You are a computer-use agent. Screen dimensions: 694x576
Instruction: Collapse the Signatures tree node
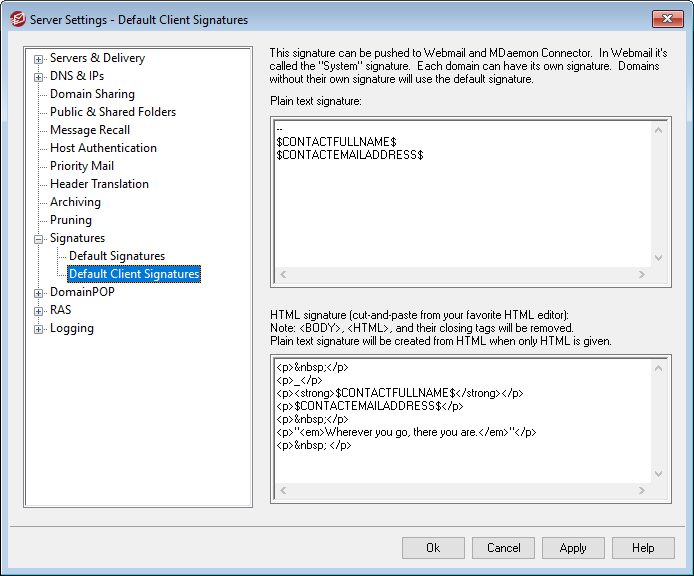39,239
